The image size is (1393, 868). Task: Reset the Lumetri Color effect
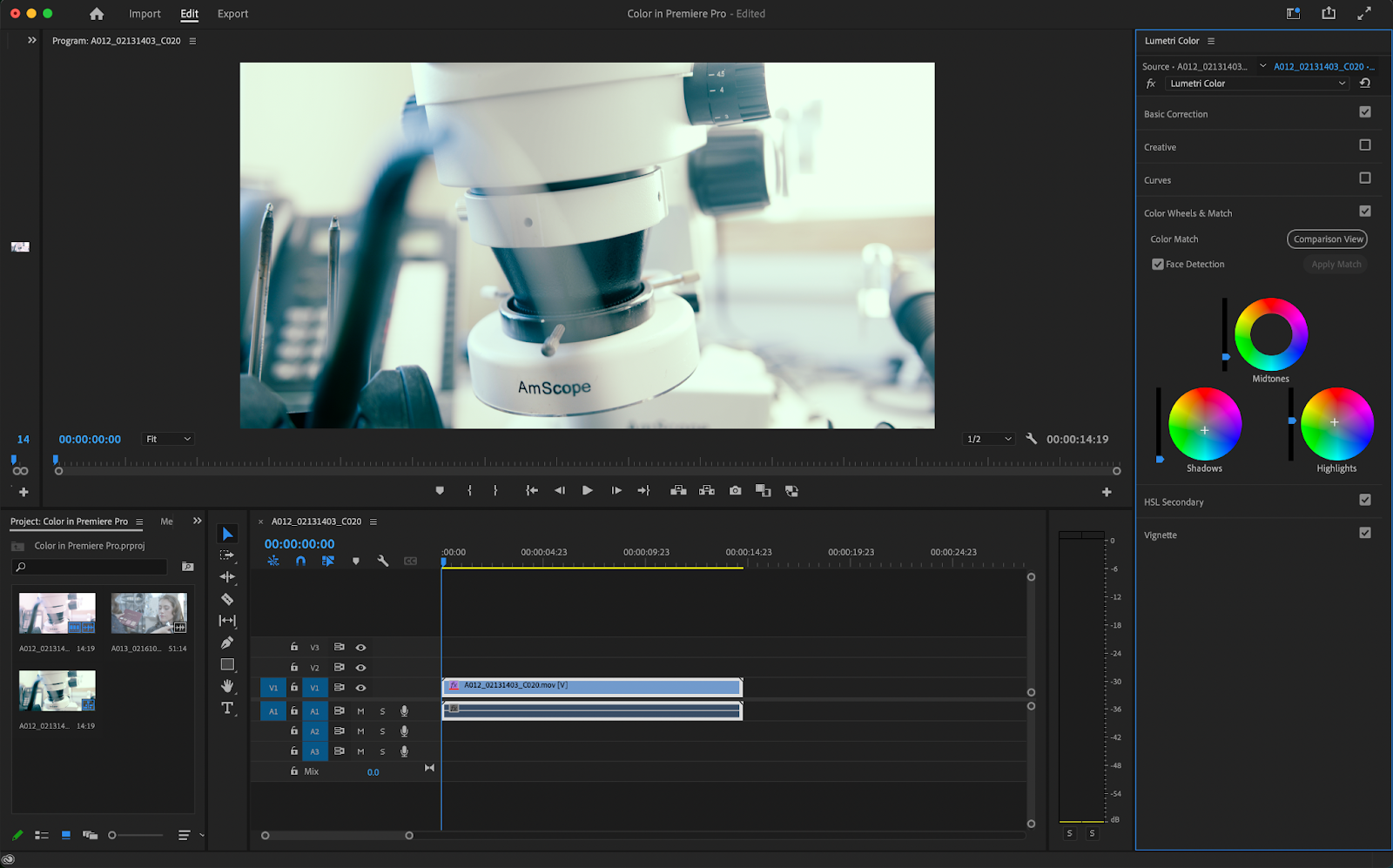click(1365, 84)
